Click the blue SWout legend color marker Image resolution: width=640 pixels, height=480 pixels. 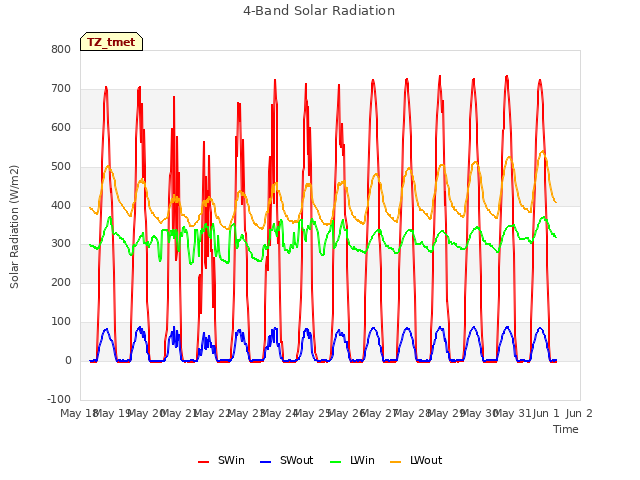tap(265, 462)
